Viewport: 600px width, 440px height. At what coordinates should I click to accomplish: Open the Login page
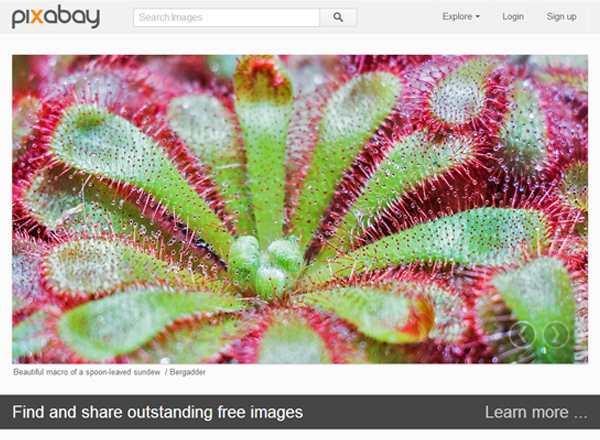[x=513, y=17]
